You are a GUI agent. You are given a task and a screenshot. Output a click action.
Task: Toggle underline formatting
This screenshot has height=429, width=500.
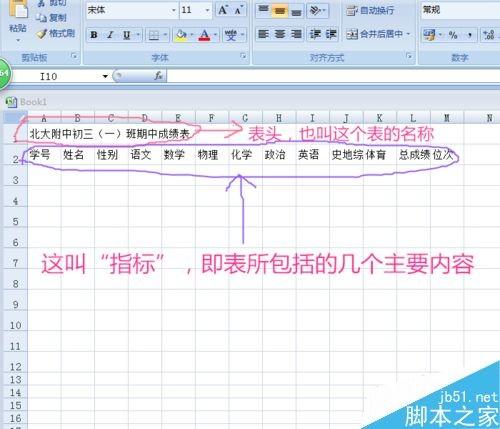[126, 35]
